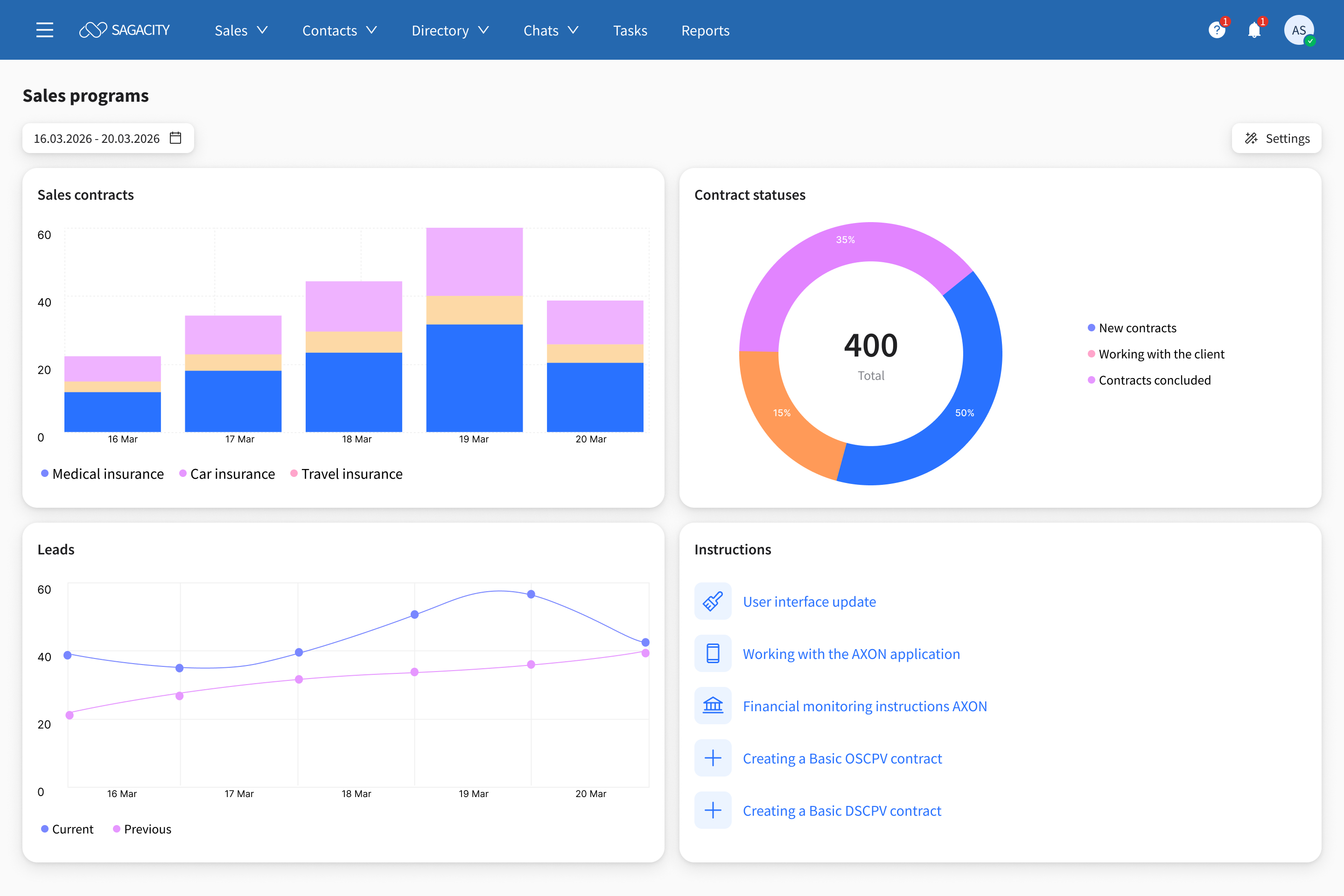Image resolution: width=1344 pixels, height=896 pixels.
Task: Click the Sagacity logo
Action: (x=125, y=30)
